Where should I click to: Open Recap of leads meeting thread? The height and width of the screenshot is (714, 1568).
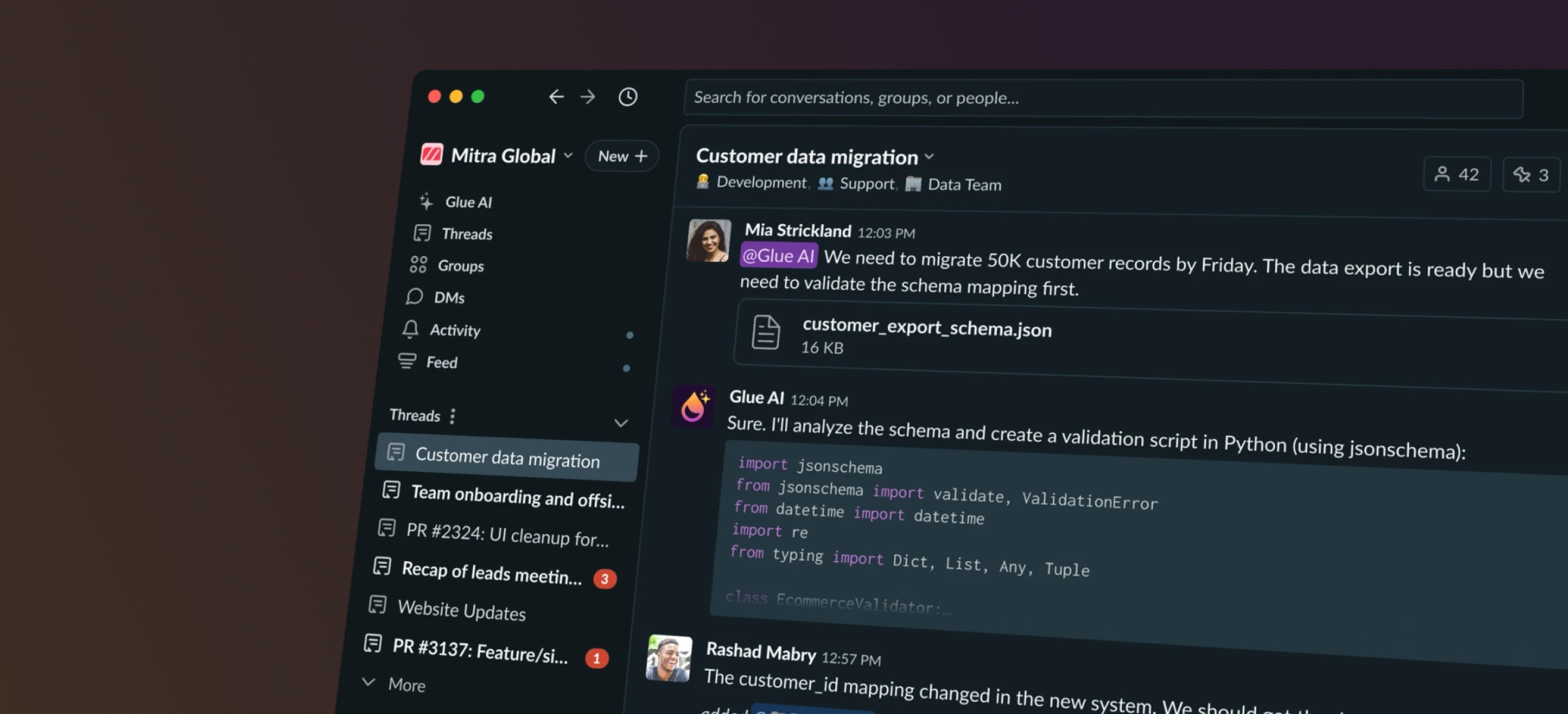click(491, 572)
